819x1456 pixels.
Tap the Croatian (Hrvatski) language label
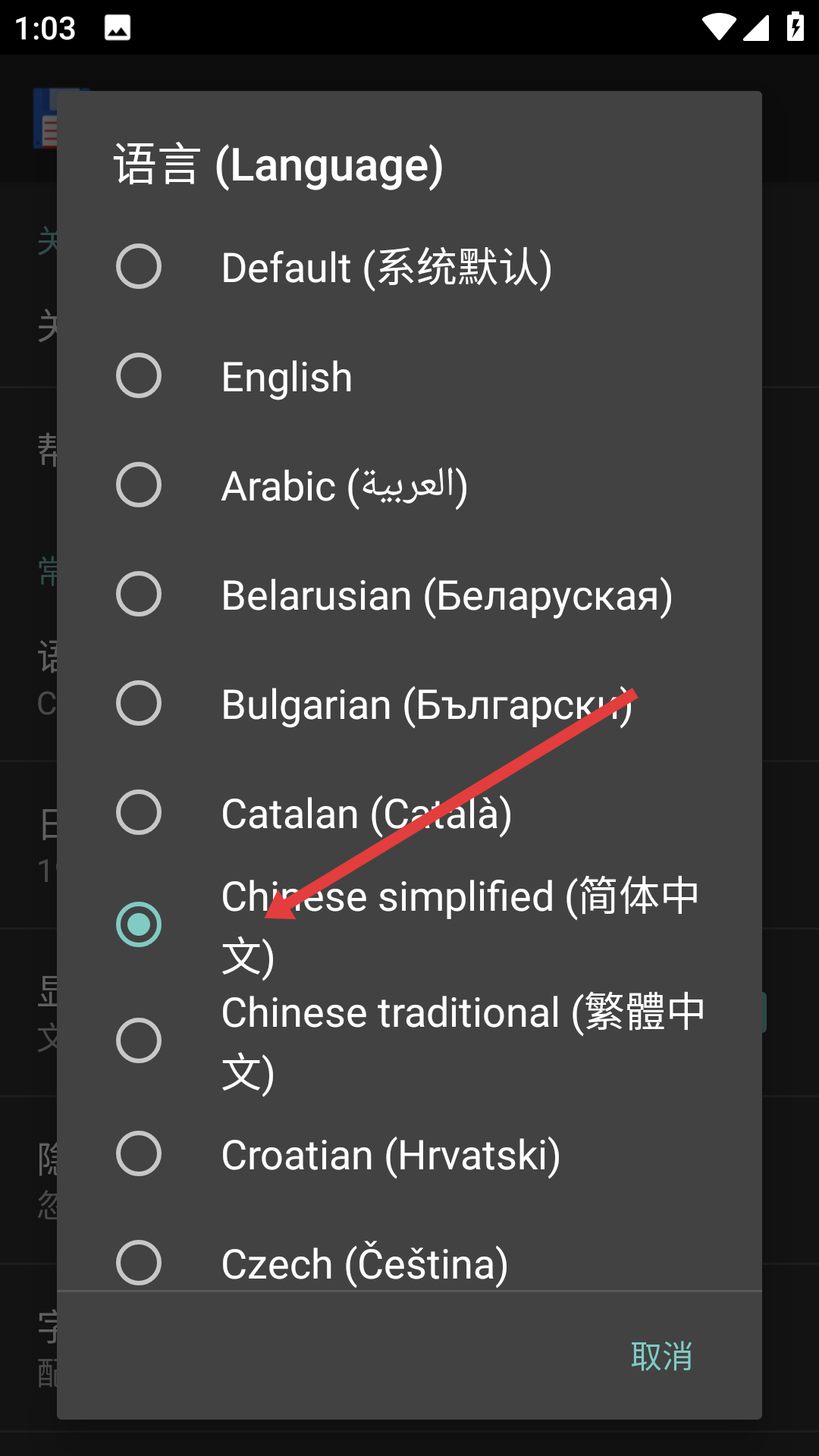[x=391, y=1155]
